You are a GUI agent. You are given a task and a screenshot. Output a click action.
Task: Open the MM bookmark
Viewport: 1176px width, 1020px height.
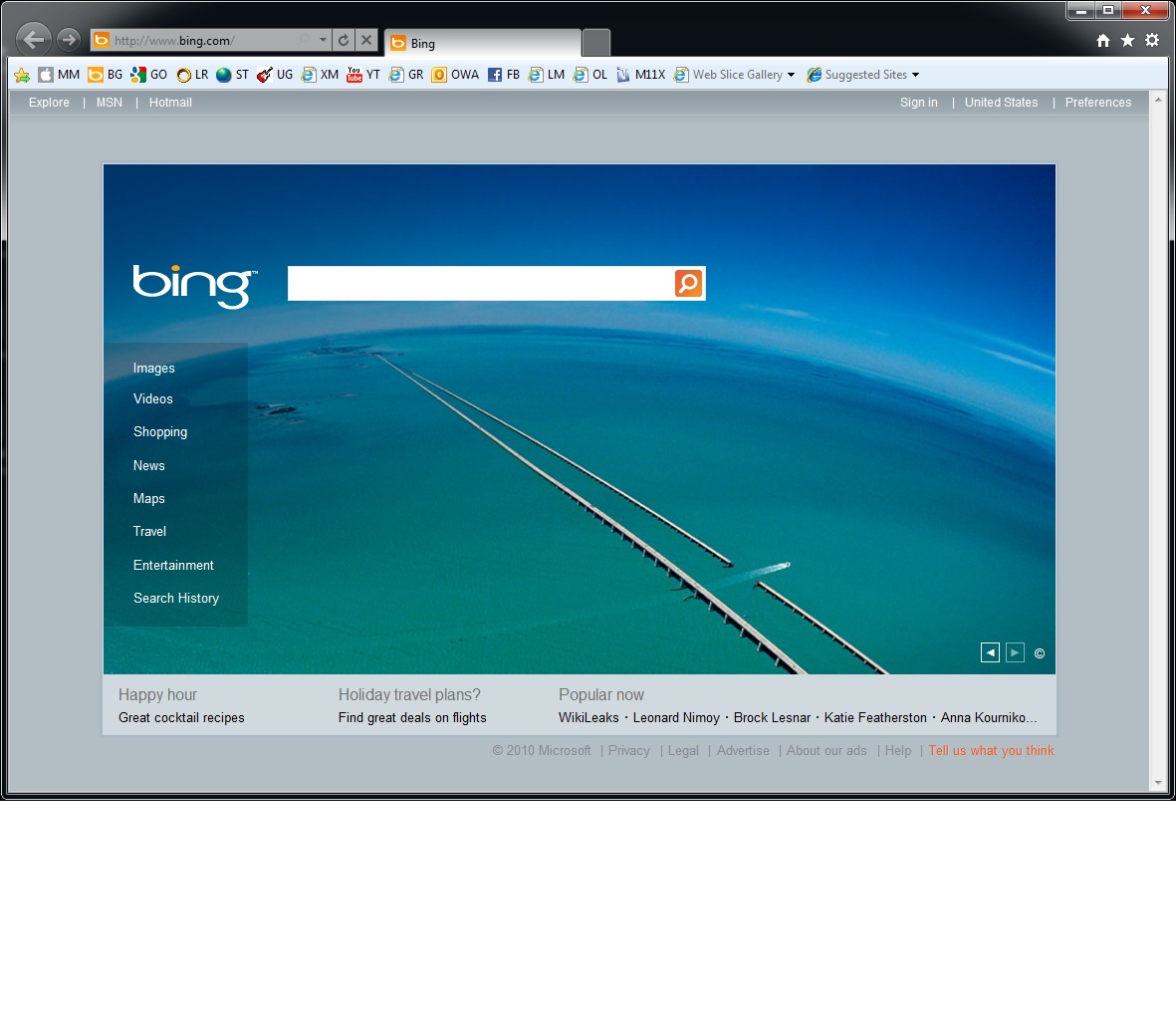pos(60,75)
